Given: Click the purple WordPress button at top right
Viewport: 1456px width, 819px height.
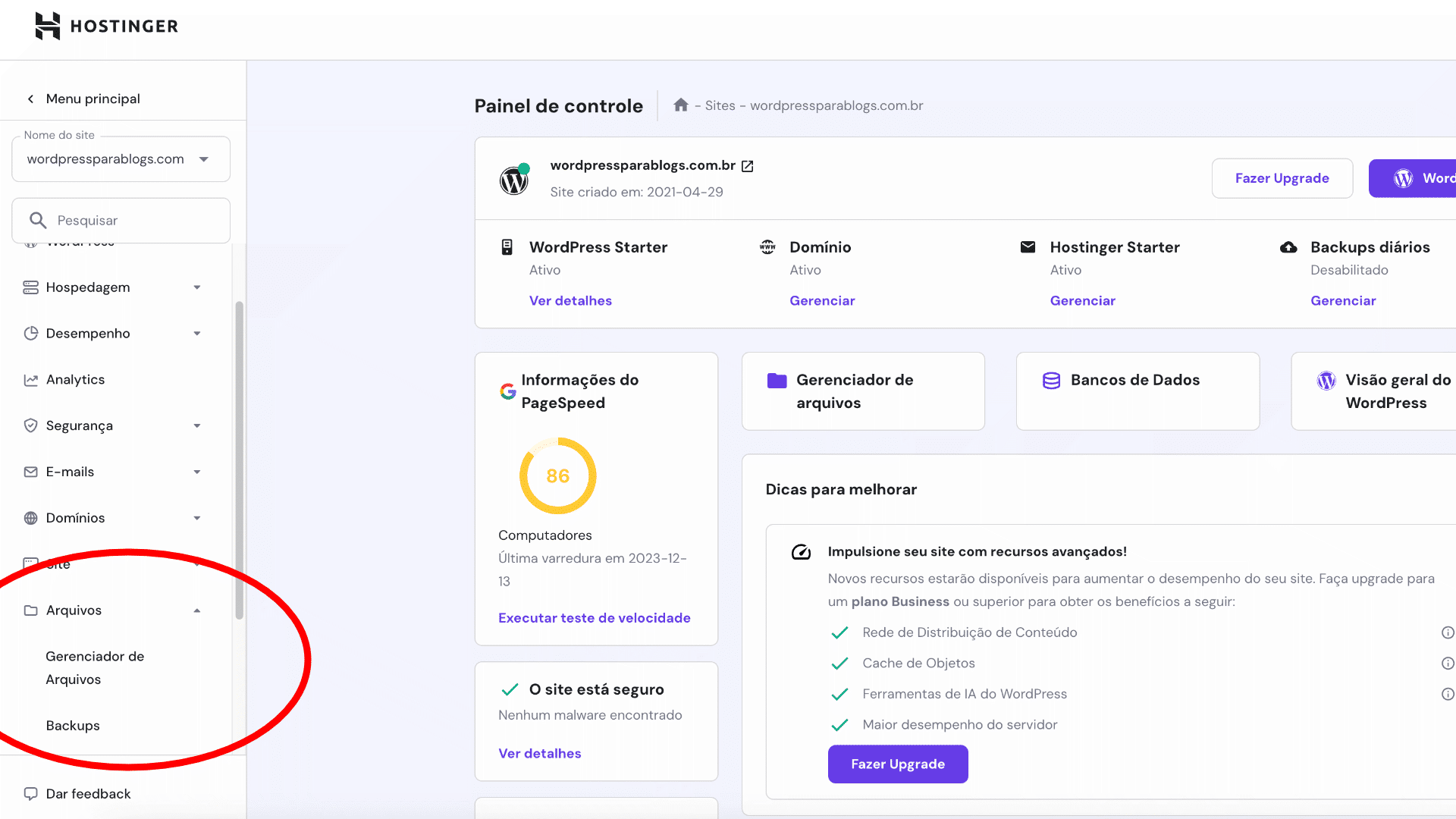Looking at the screenshot, I should tap(1413, 178).
